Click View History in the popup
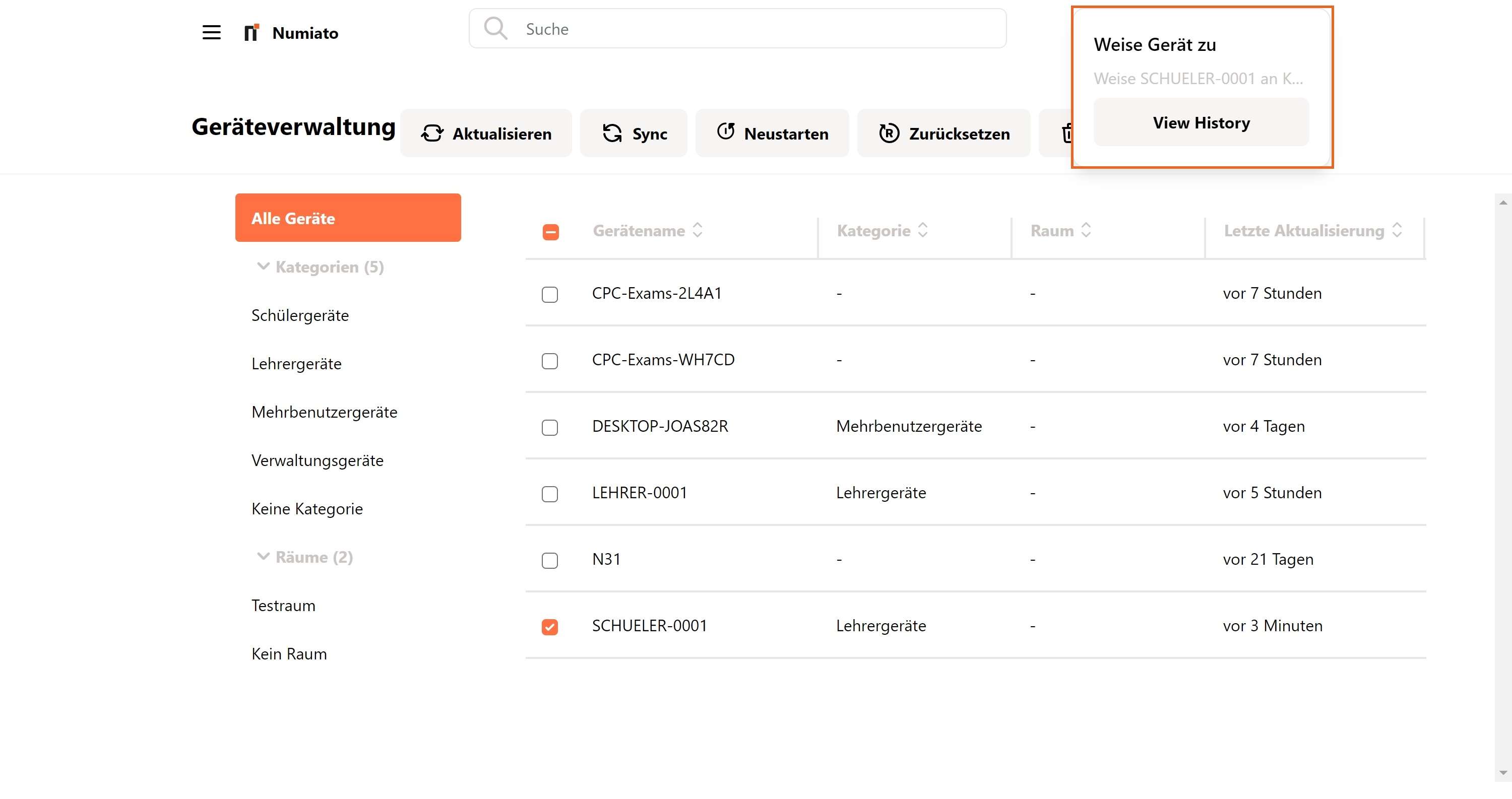The height and width of the screenshot is (799, 1512). click(x=1201, y=122)
